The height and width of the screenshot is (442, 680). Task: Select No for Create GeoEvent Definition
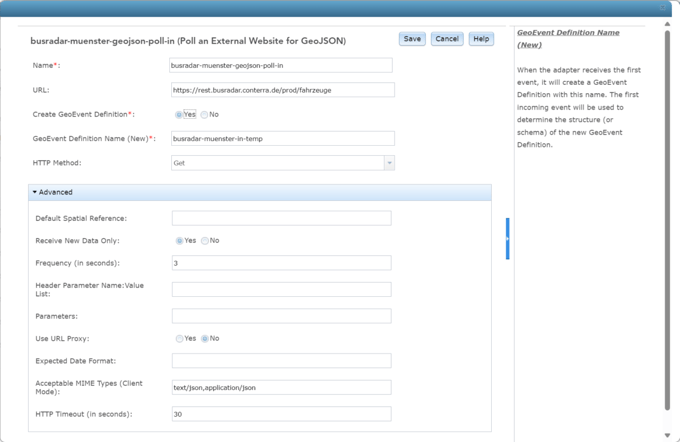(x=204, y=115)
